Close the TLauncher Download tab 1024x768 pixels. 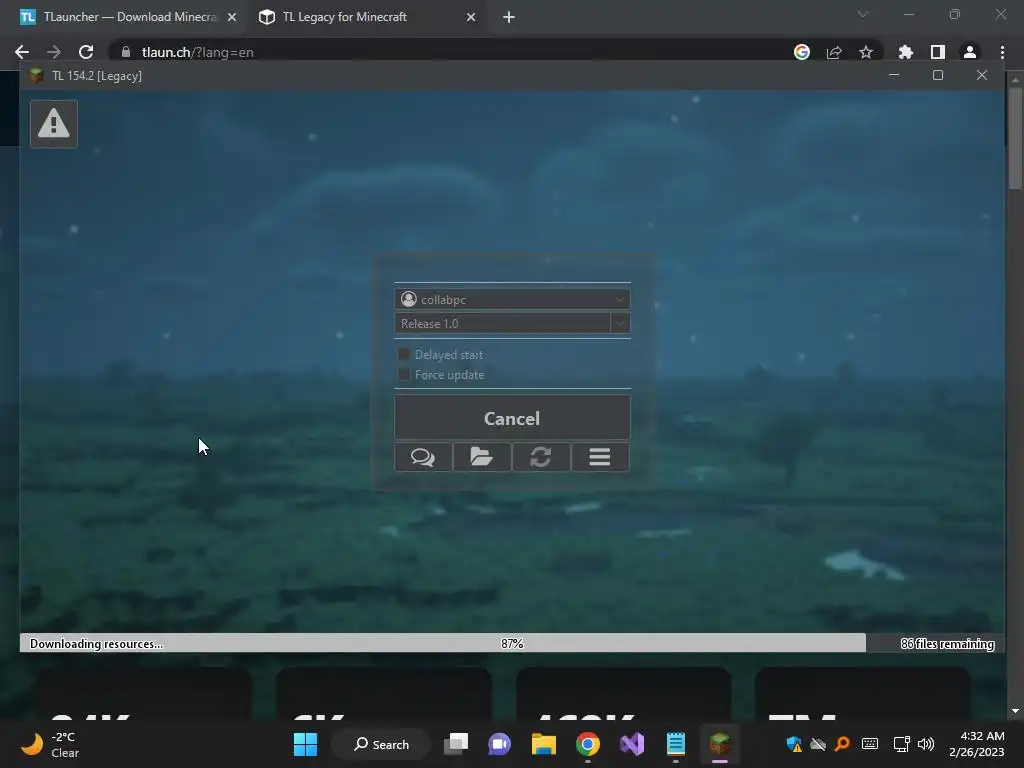click(232, 17)
